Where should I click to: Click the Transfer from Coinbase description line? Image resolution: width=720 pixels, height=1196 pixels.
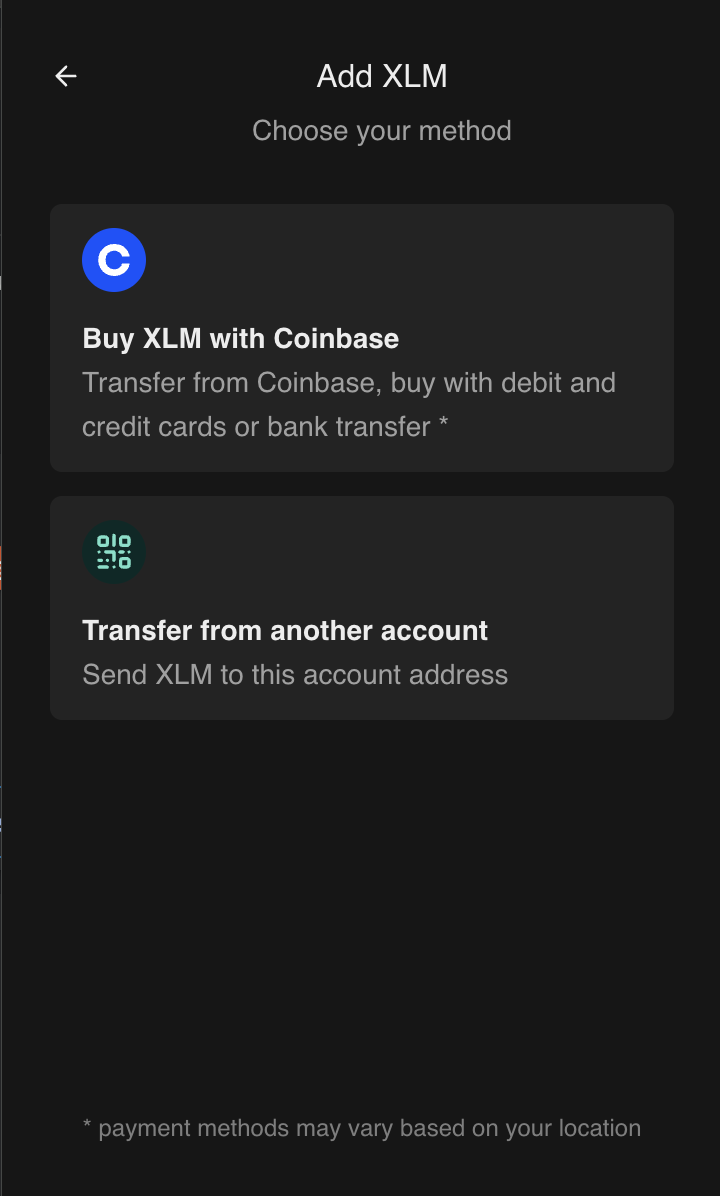pos(349,383)
